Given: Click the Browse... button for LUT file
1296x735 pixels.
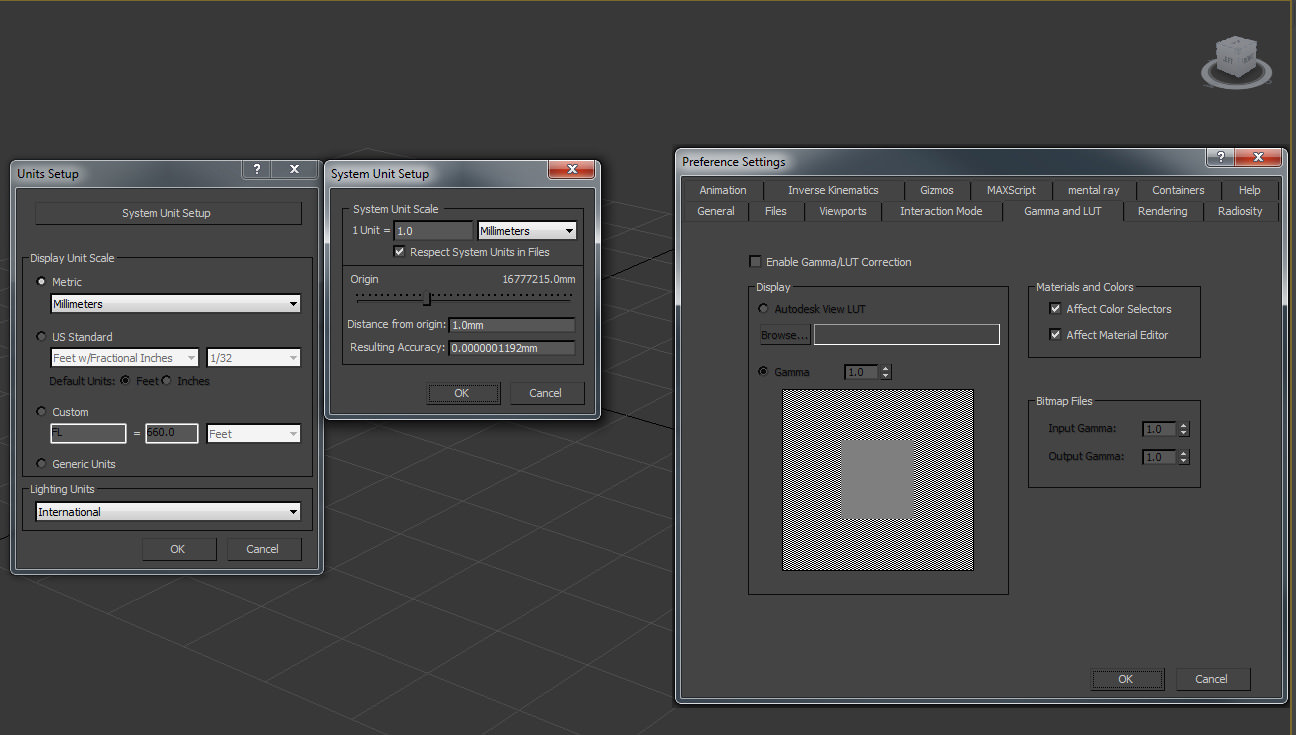Looking at the screenshot, I should point(785,335).
